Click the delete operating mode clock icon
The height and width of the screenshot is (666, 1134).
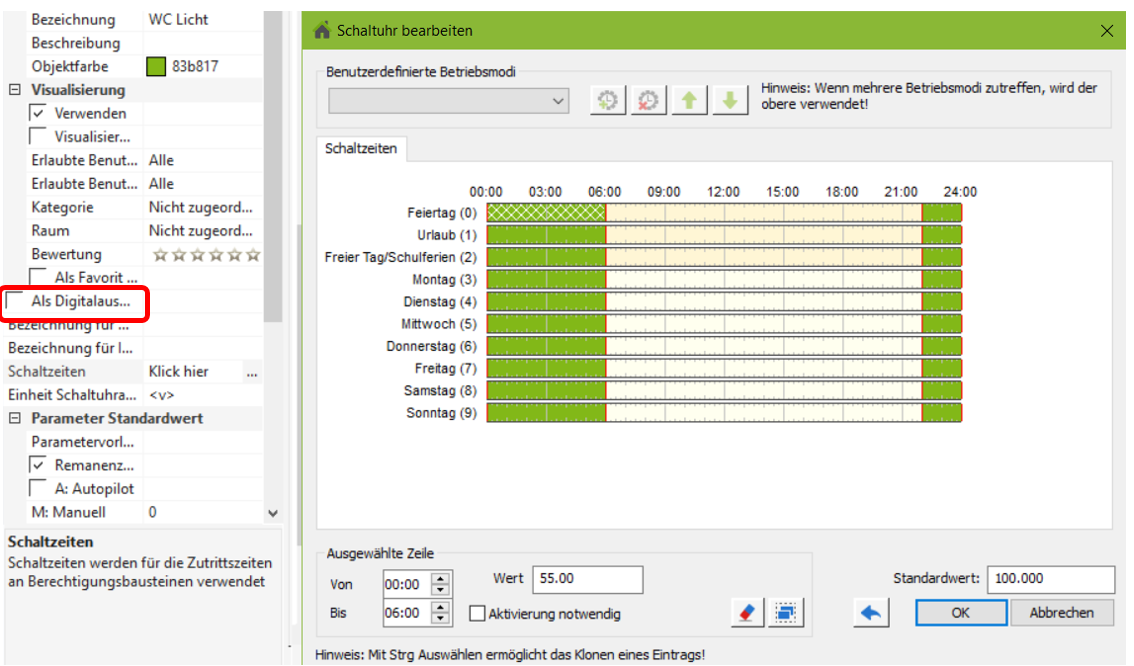click(x=649, y=101)
